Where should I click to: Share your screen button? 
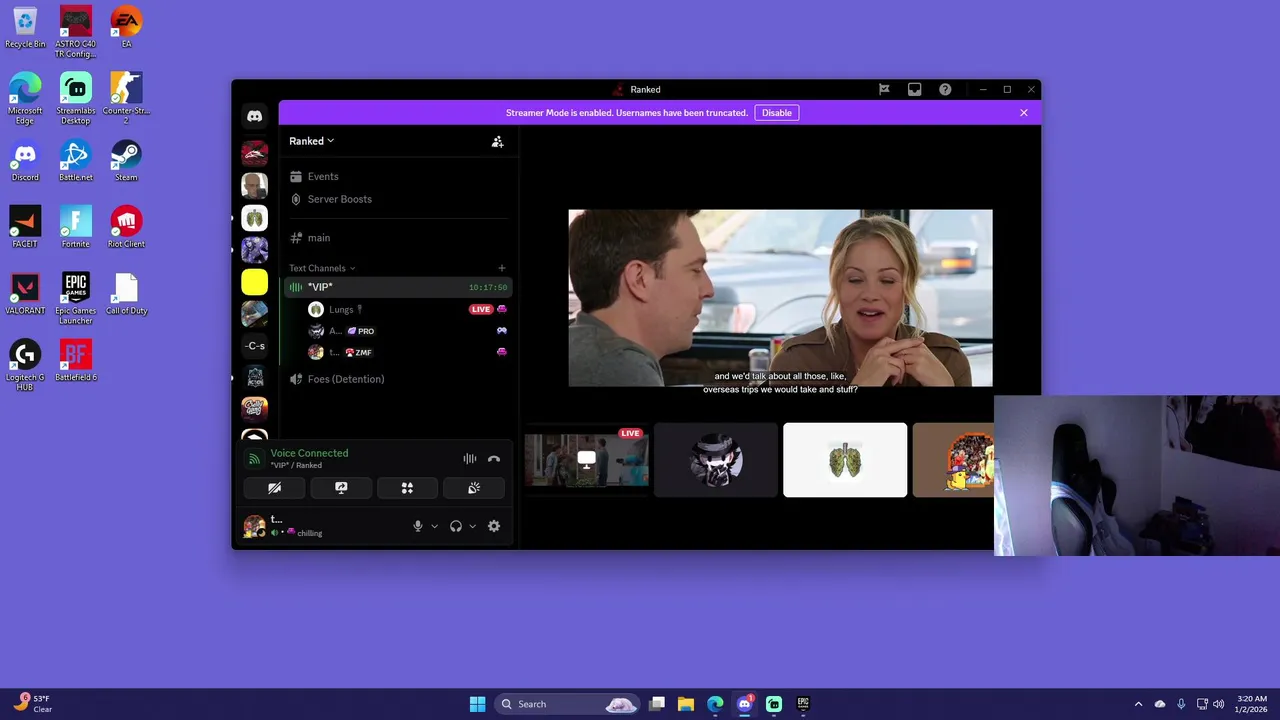pyautogui.click(x=341, y=488)
